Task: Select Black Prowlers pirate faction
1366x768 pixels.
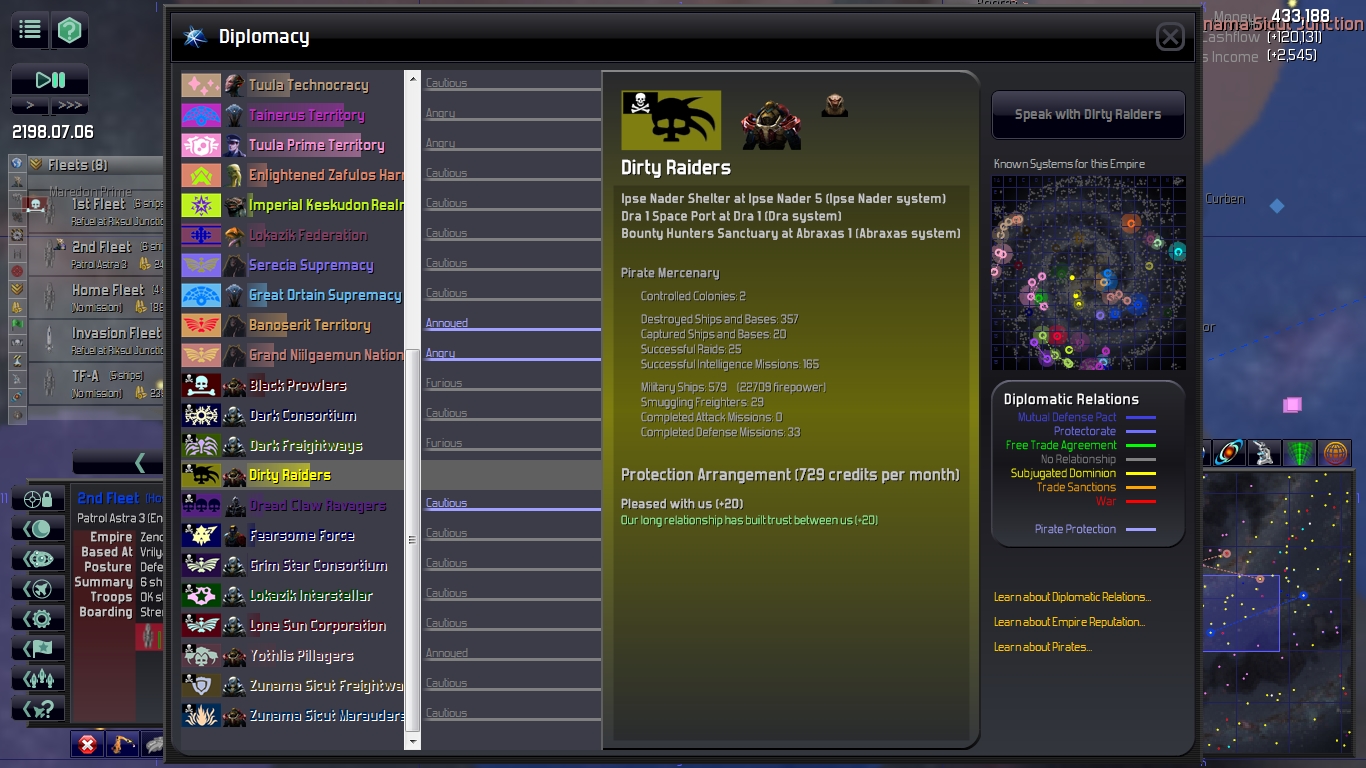Action: click(x=292, y=385)
